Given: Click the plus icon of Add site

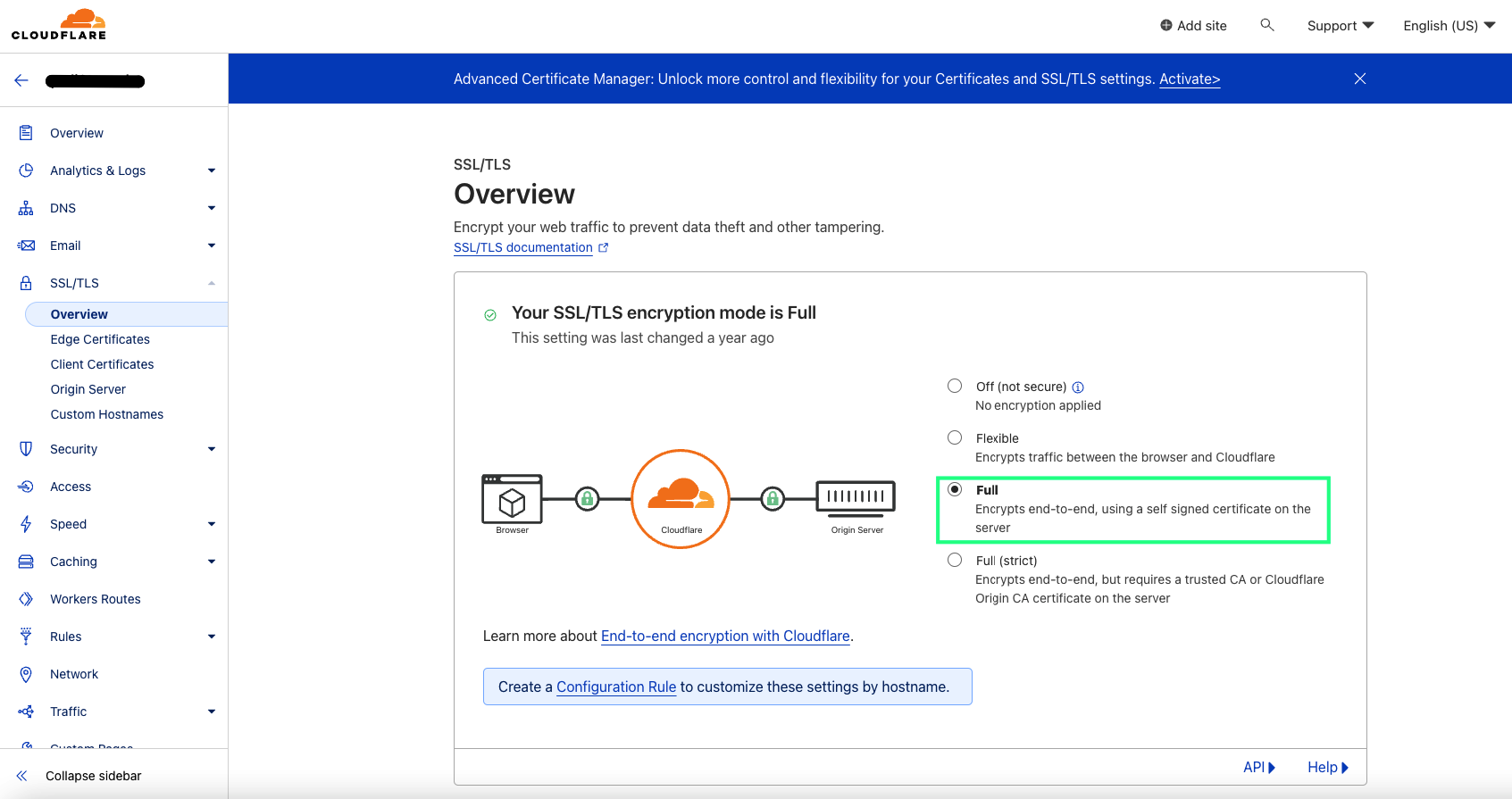Looking at the screenshot, I should [x=1165, y=25].
